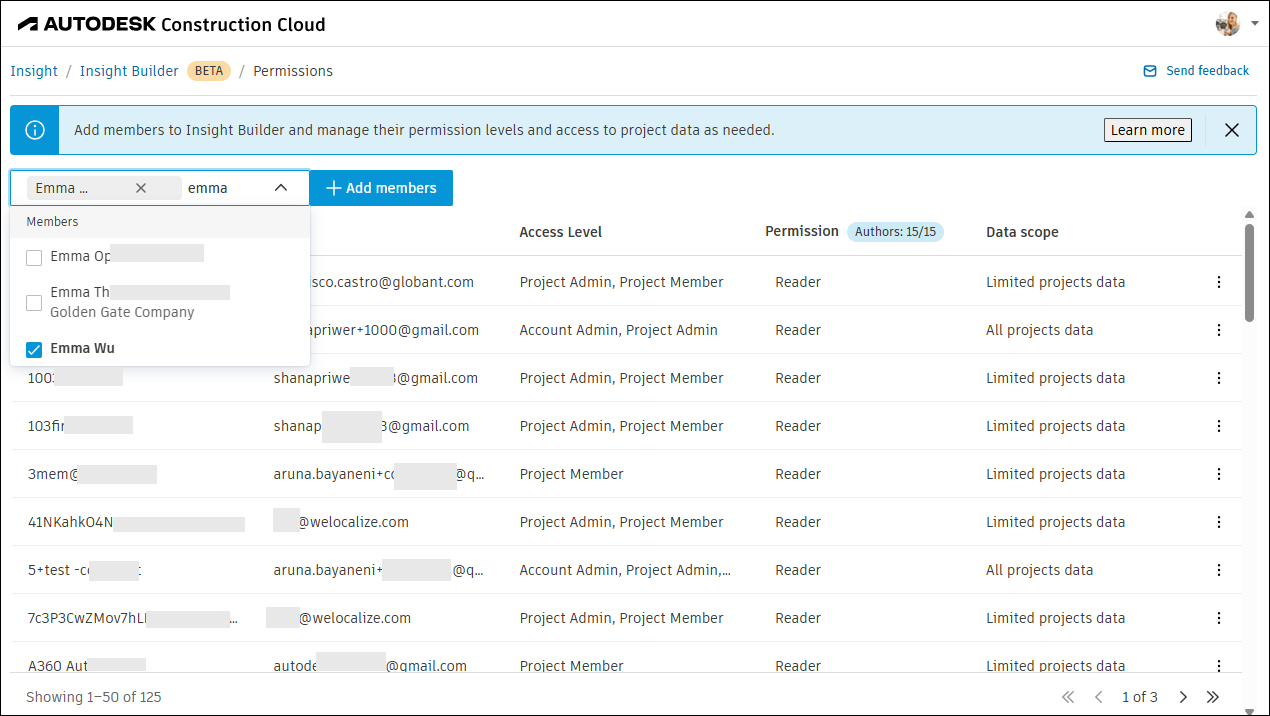1270x716 pixels.
Task: Click the envelope icon beside Send feedback
Action: point(1149,70)
